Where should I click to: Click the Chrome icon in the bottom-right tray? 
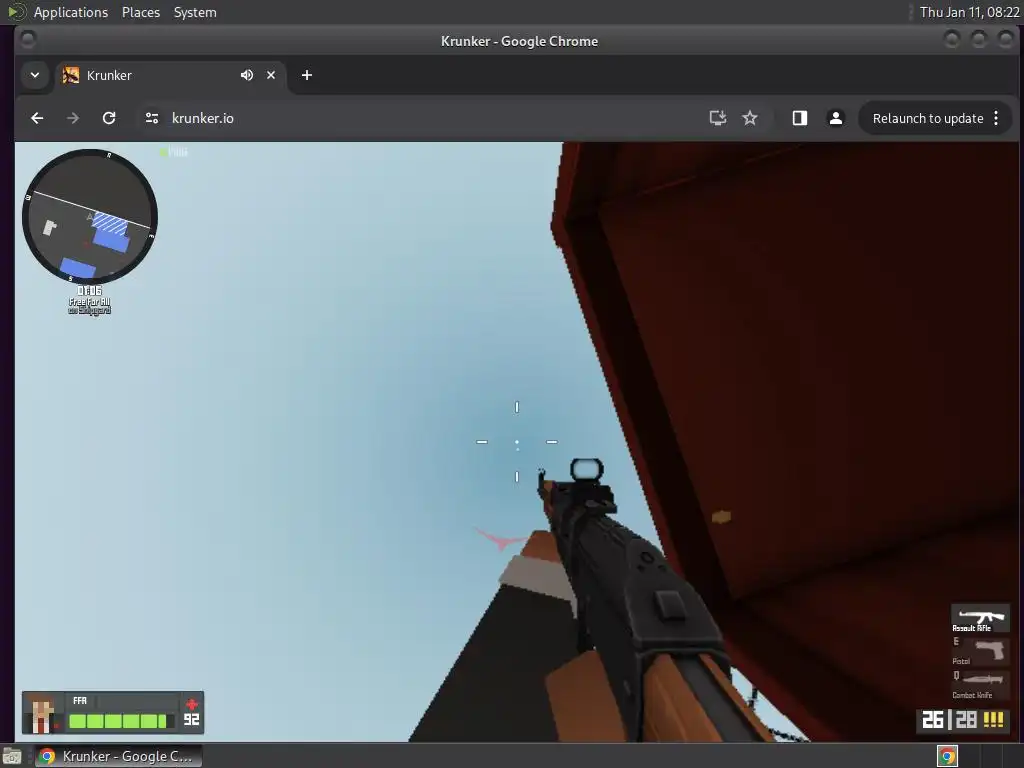coord(947,756)
